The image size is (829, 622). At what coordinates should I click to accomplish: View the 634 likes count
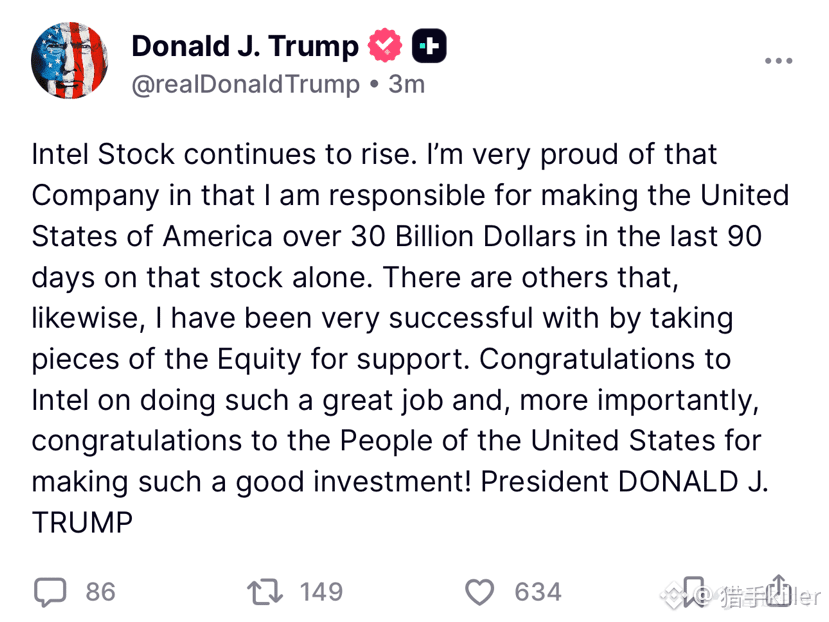coord(538,592)
